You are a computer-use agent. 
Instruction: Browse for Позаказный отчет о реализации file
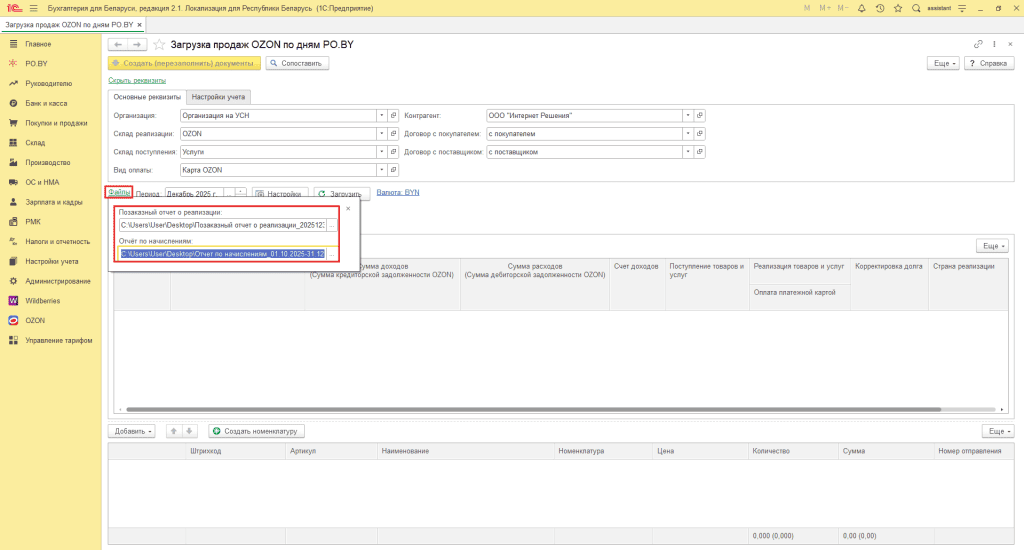pos(332,225)
